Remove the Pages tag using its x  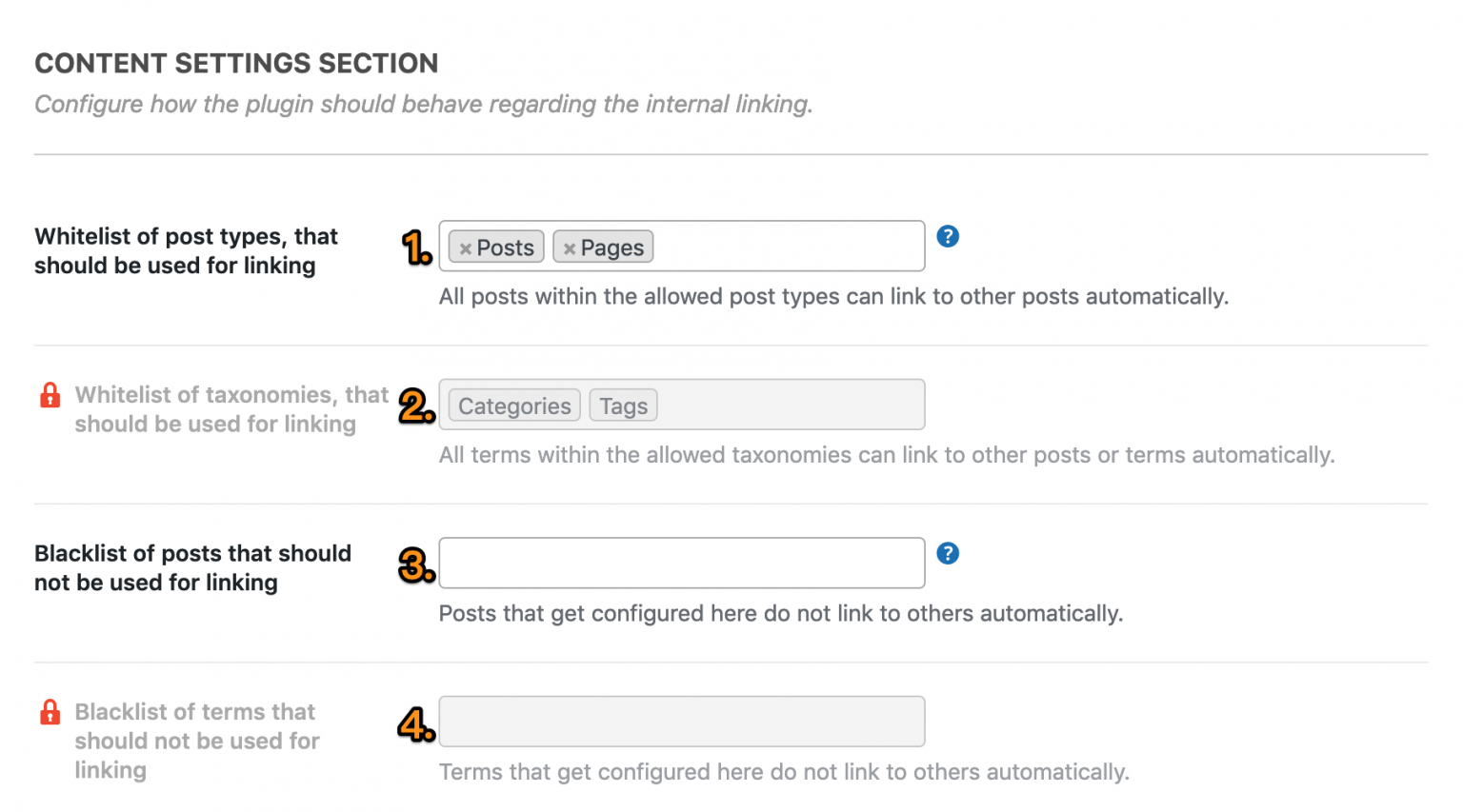(x=570, y=248)
